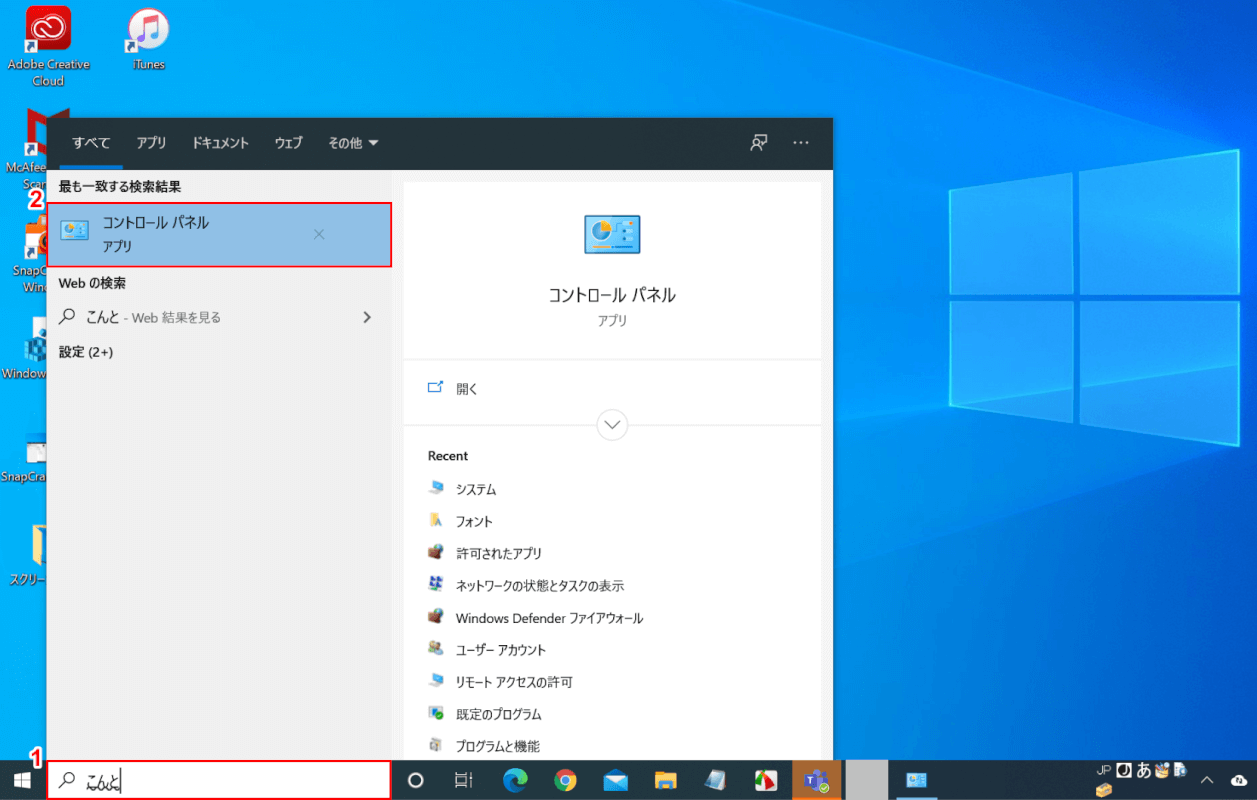The image size is (1257, 800).
Task: Open the OneDrive cloud tray icon
Action: [1240, 780]
